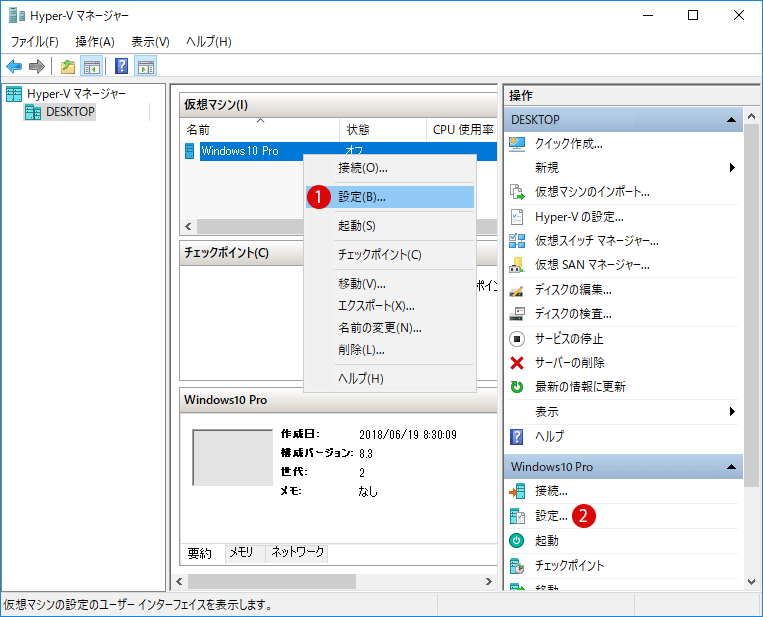Open the ファイル(F) menu

click(35, 42)
